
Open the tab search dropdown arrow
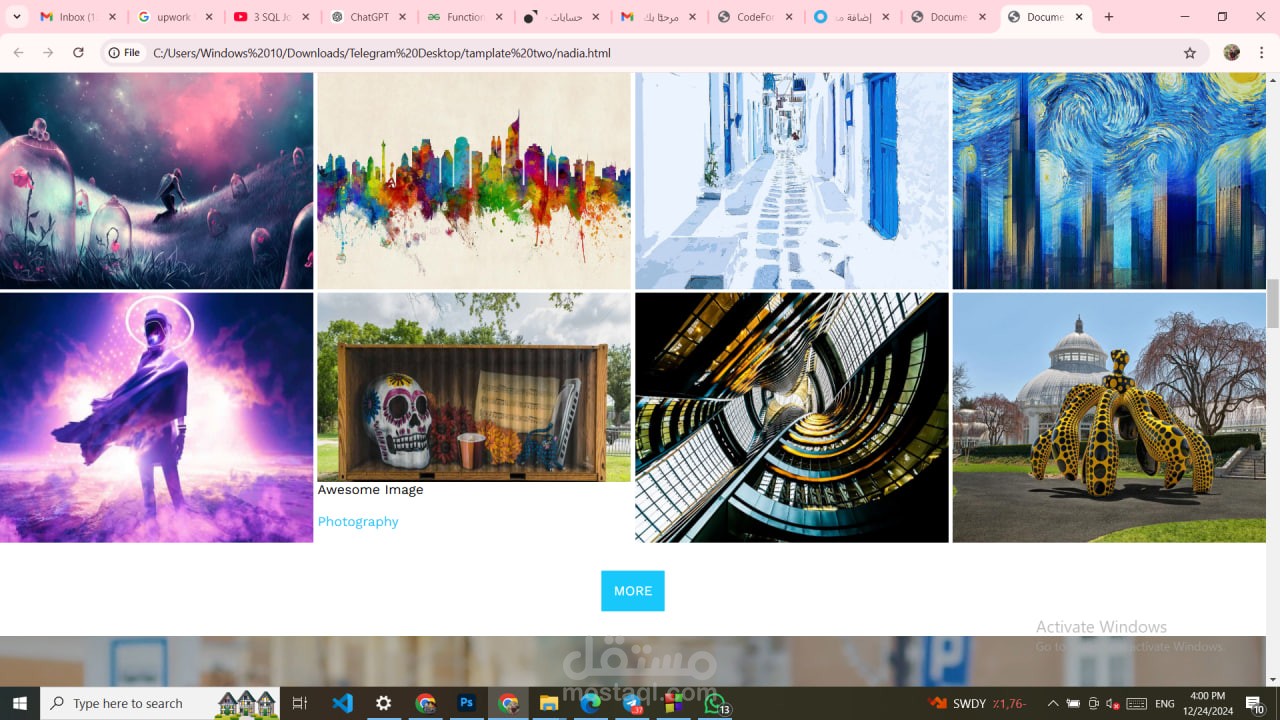(x=16, y=17)
